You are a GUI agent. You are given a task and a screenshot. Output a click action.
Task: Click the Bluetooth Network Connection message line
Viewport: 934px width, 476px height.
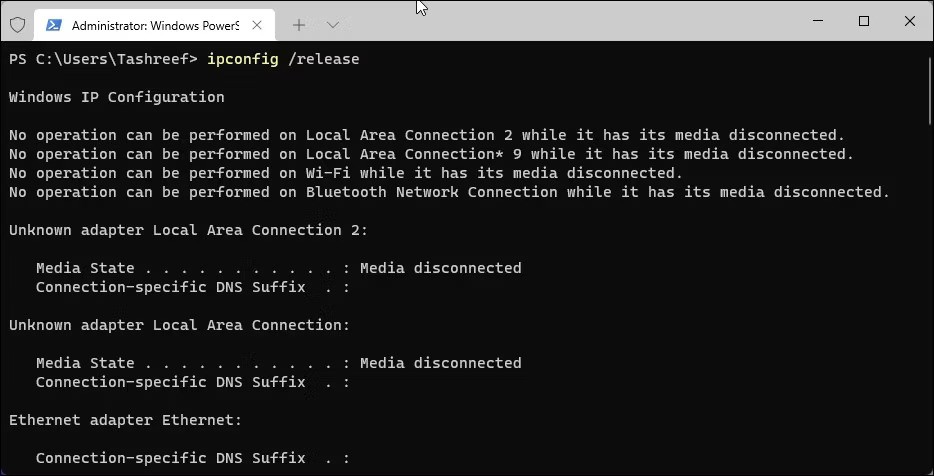(449, 192)
